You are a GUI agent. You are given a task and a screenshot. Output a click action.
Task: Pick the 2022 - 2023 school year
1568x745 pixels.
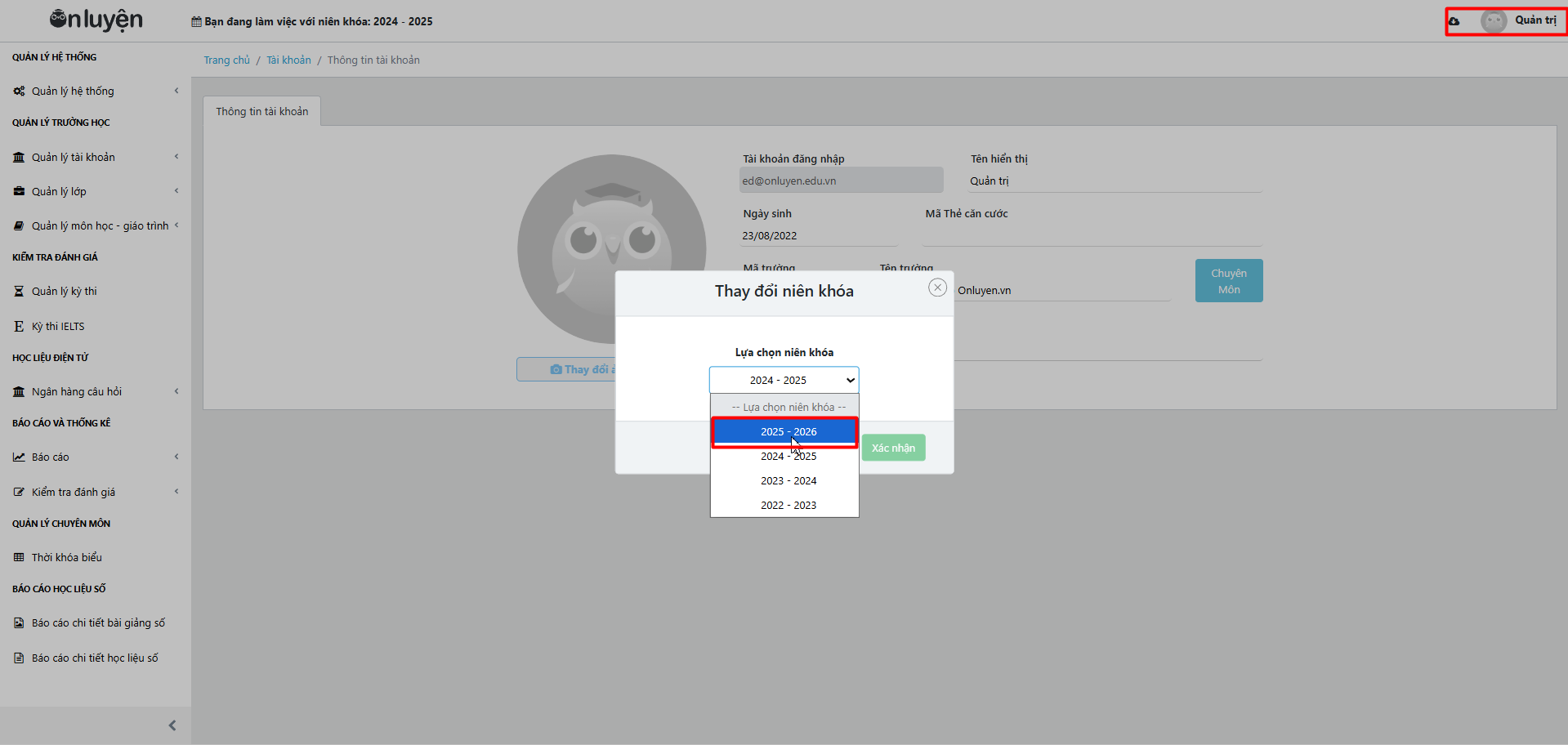click(x=788, y=506)
